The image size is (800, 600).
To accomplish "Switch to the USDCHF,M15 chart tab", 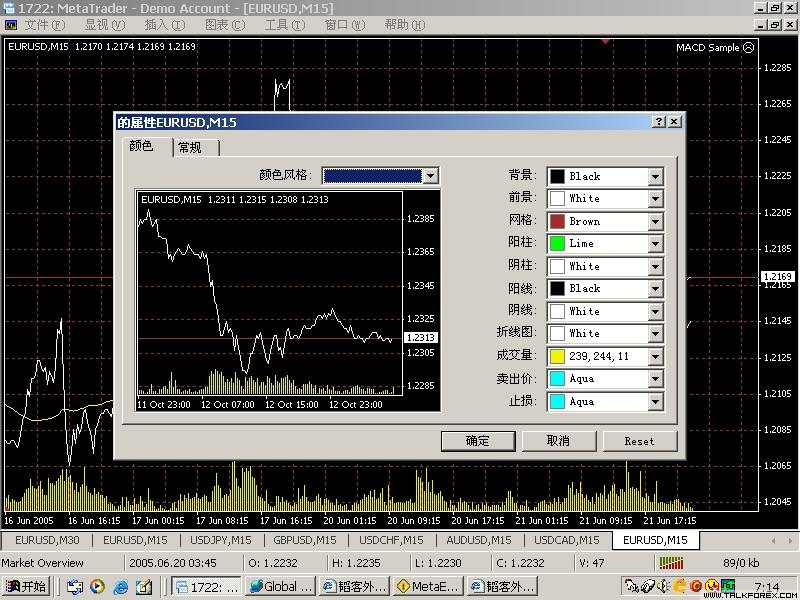I will pos(391,540).
